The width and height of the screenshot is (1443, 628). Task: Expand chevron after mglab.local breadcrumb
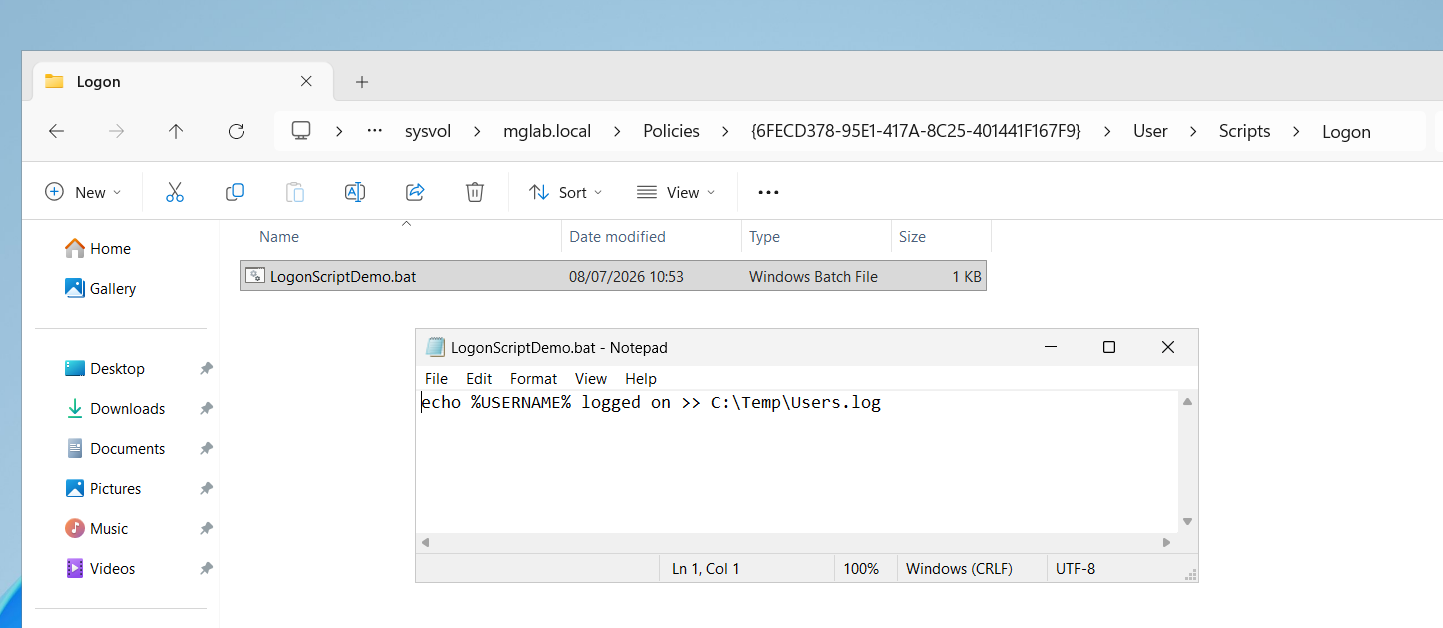617,131
